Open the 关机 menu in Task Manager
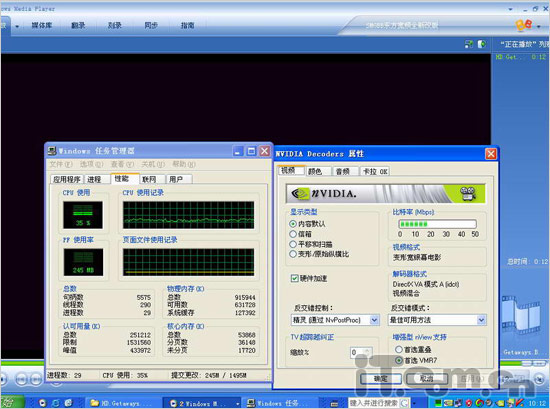Image resolution: width=550 pixels, height=409 pixels. pos(153,164)
